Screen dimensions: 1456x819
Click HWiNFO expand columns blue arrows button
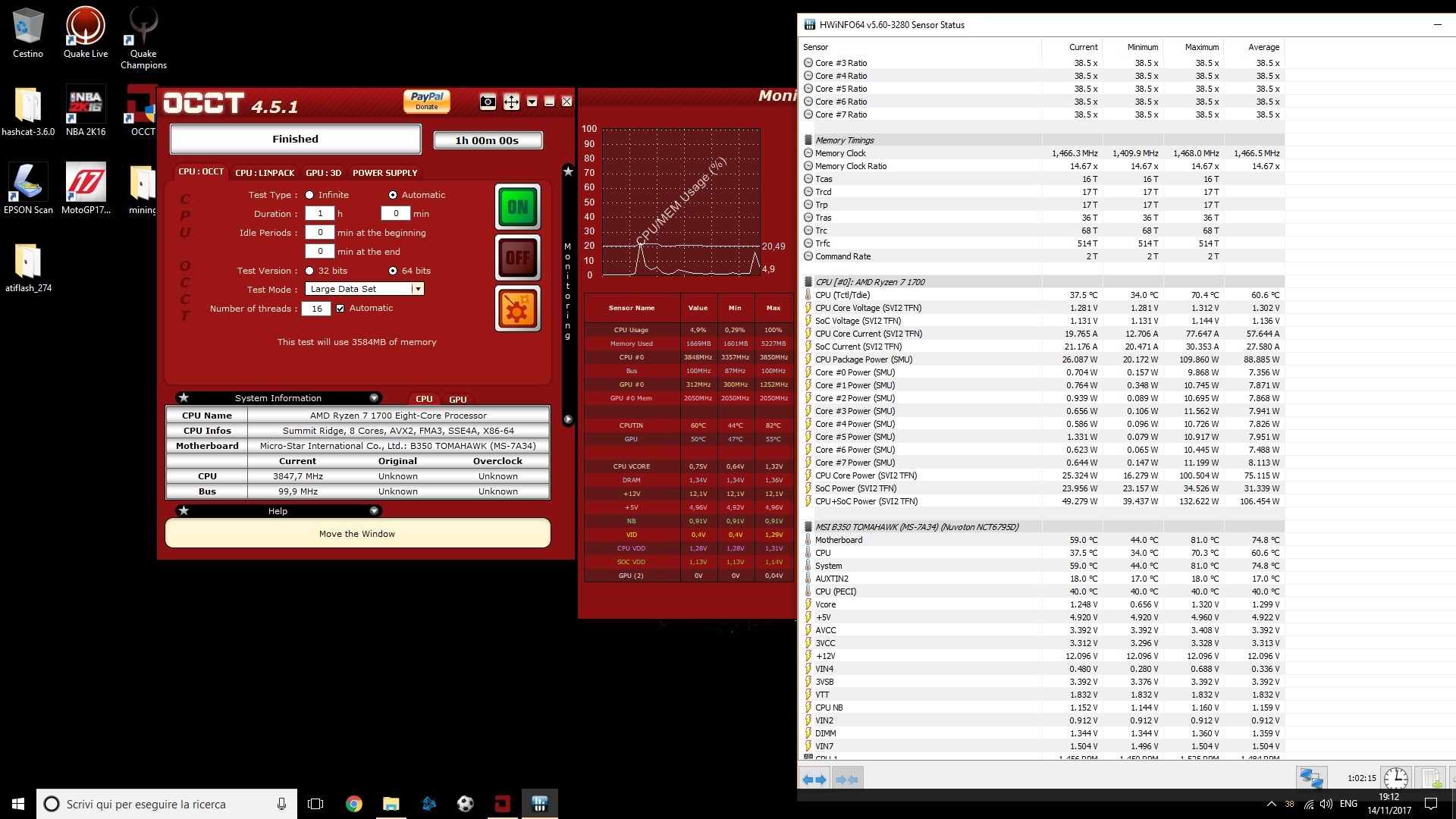(x=814, y=779)
